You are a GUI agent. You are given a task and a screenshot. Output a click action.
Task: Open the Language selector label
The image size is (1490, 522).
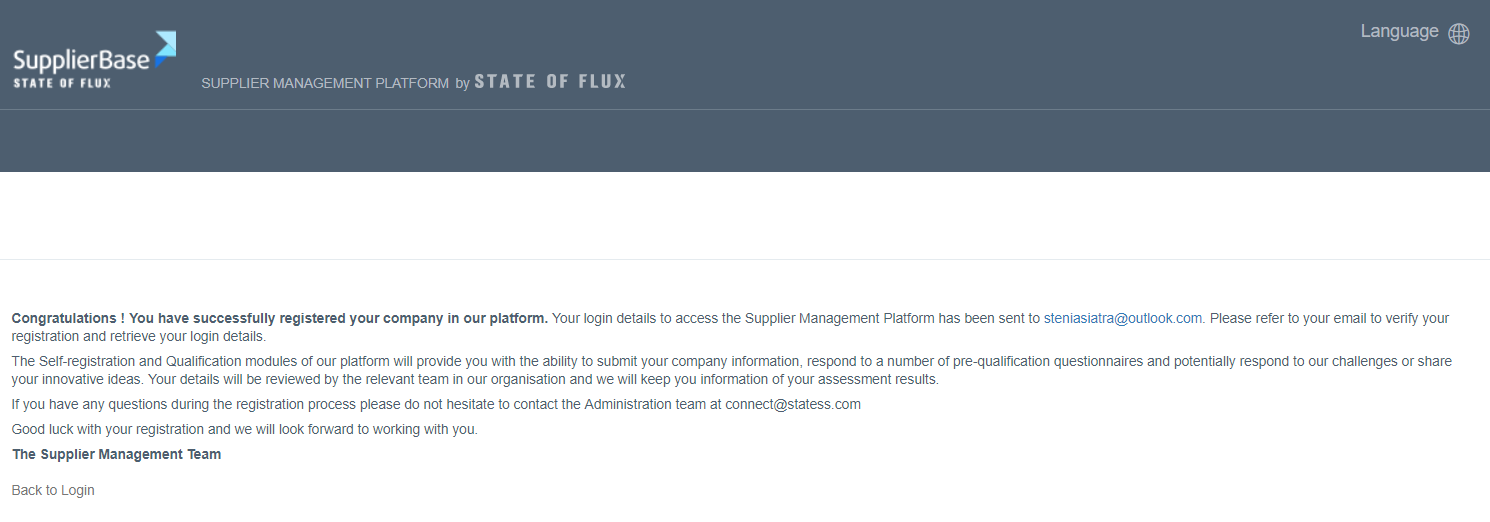tap(1399, 32)
